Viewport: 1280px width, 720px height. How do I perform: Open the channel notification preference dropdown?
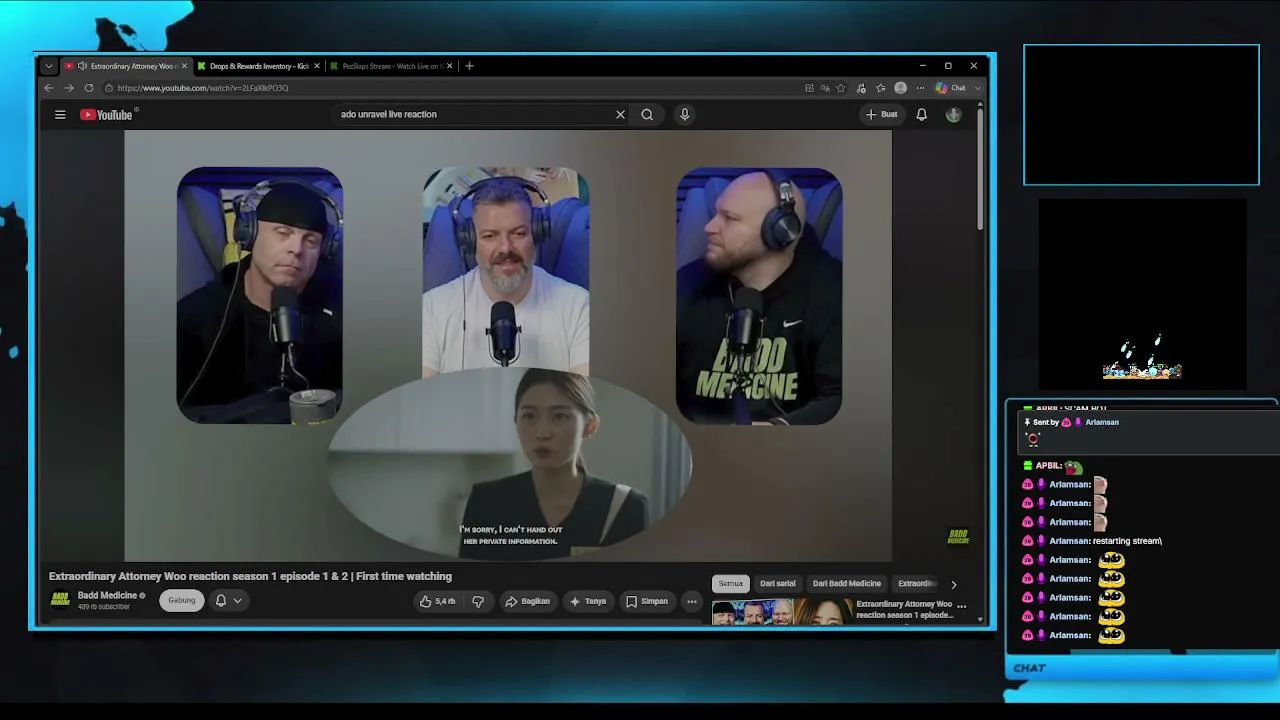(229, 600)
